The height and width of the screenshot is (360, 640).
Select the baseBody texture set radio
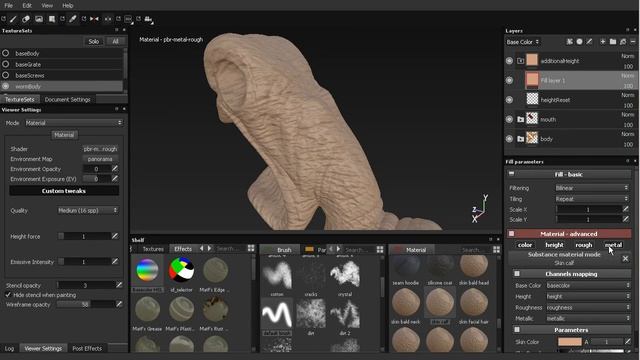click(6, 53)
